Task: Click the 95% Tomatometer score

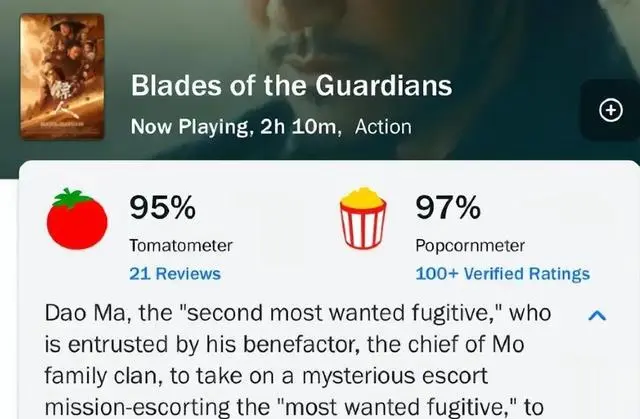Action: click(x=162, y=207)
